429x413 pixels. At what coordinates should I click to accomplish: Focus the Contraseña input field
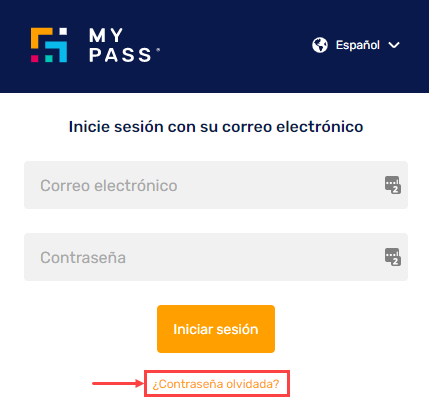click(x=216, y=257)
